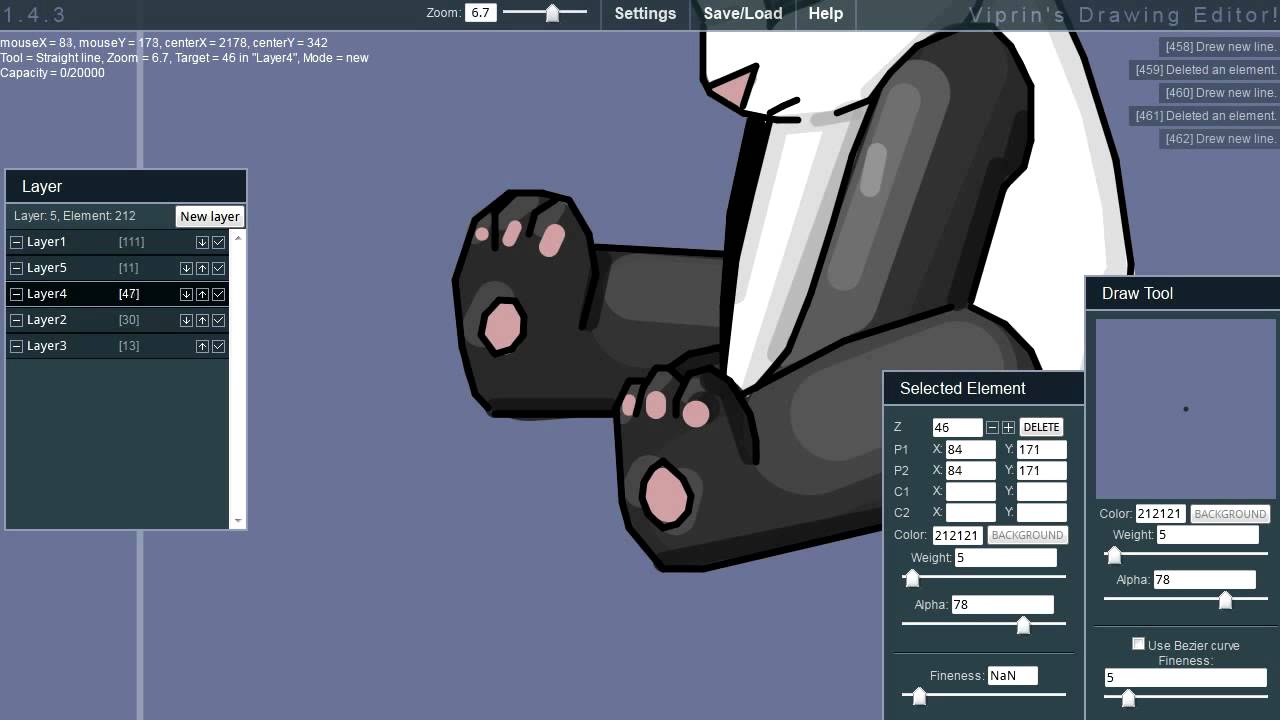Adjust the Alpha slider in Selected Element panel
The height and width of the screenshot is (720, 1280).
(1023, 625)
